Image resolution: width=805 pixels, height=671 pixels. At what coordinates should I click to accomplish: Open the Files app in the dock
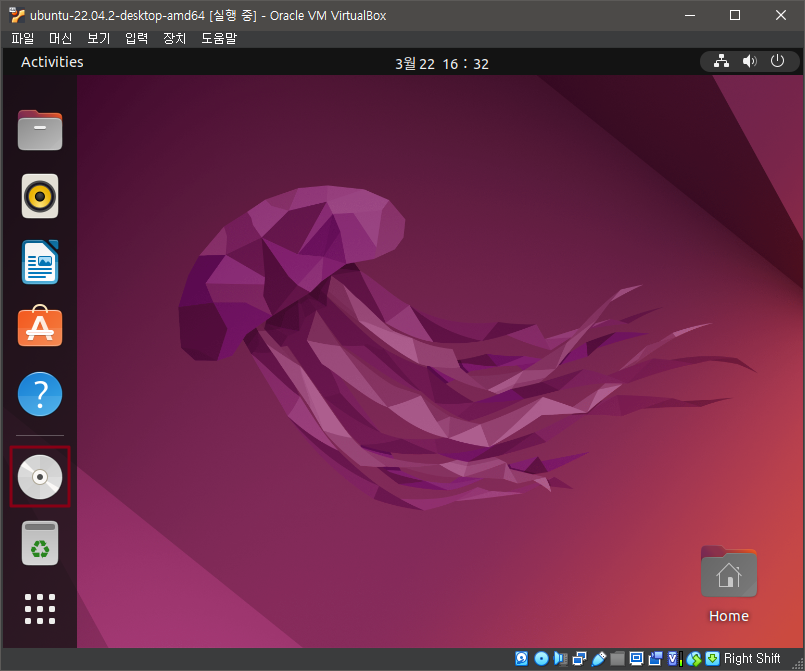click(40, 130)
